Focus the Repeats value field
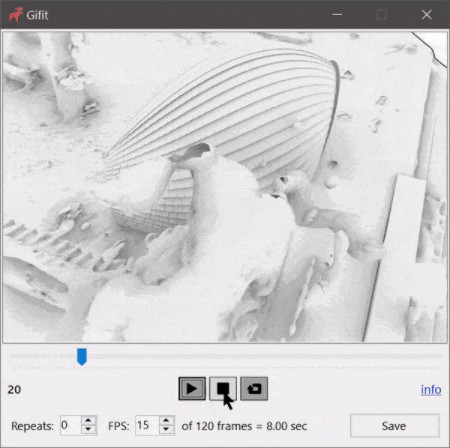The height and width of the screenshot is (448, 450). 71,425
